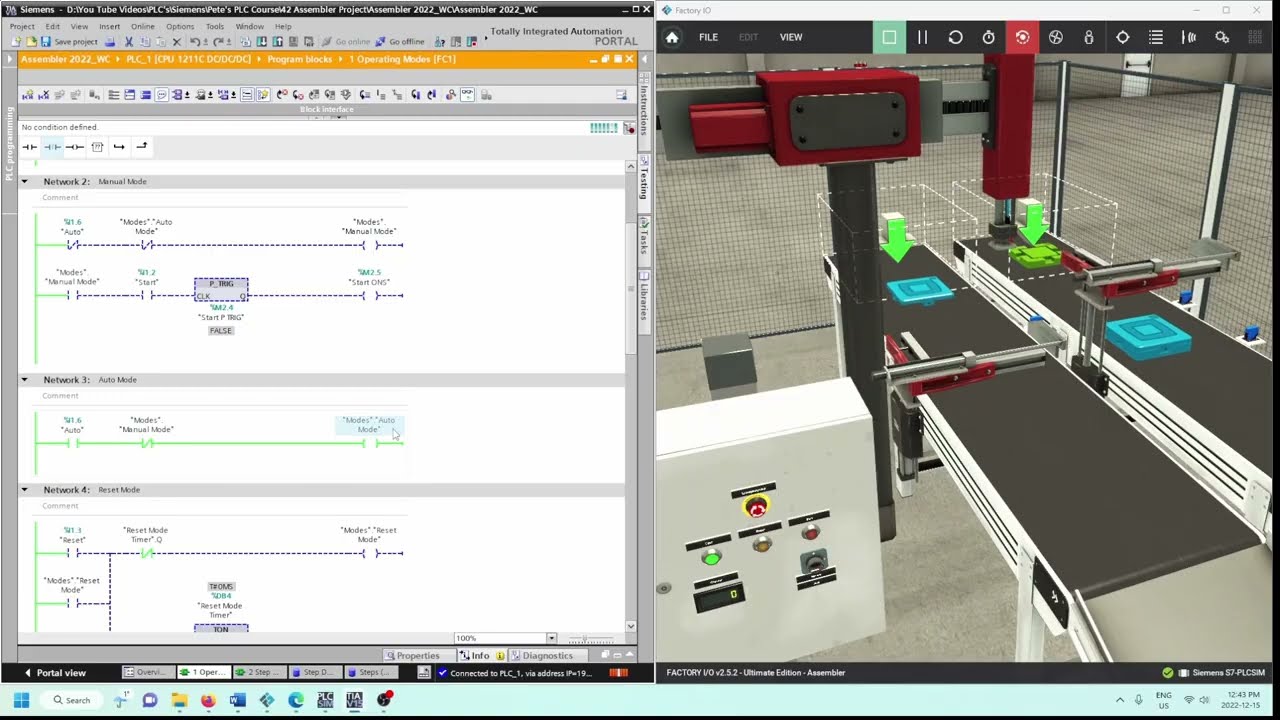Collapse Network 4 Reset Mode

click(x=26, y=490)
